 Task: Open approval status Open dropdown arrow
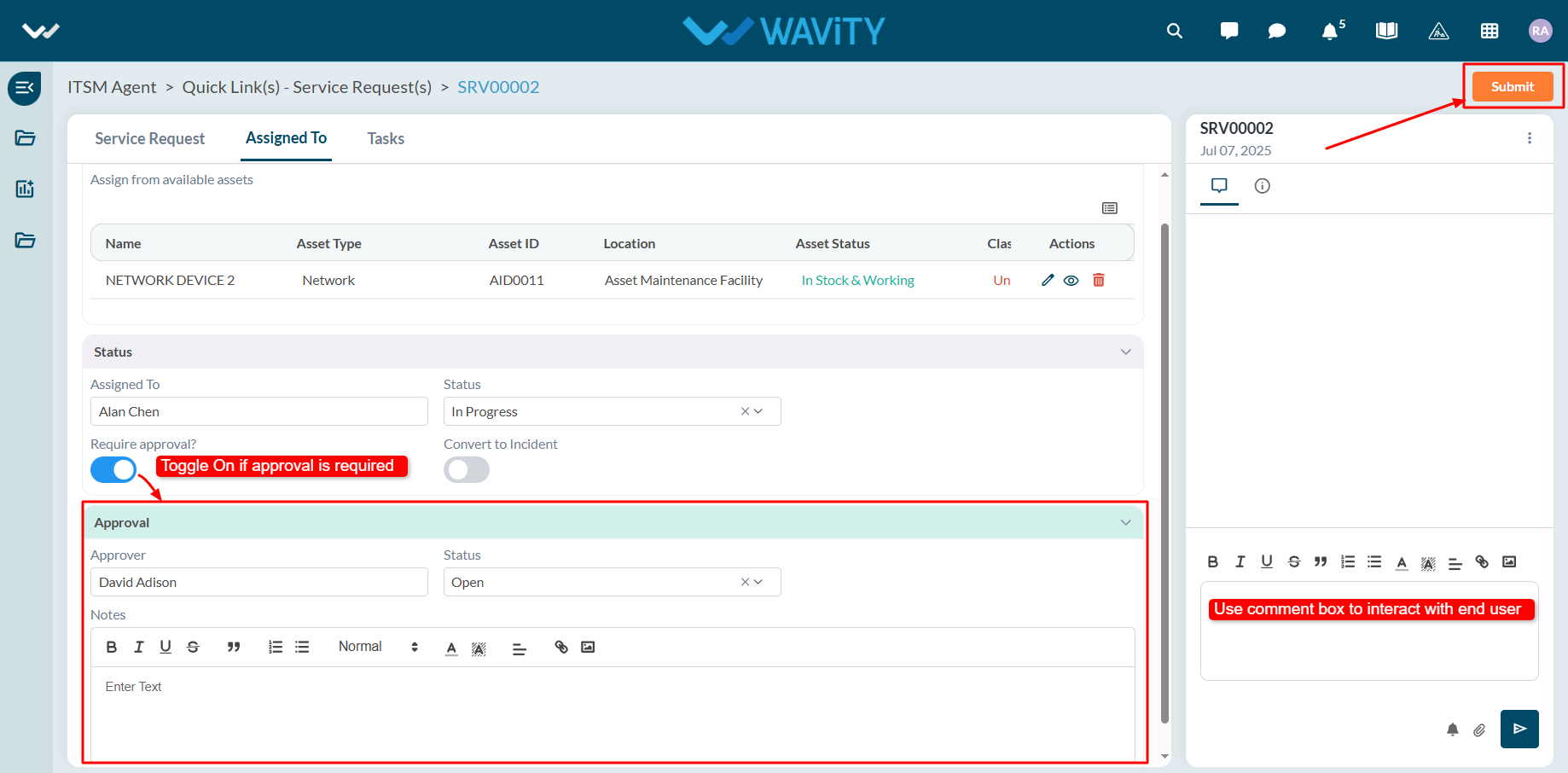(758, 582)
